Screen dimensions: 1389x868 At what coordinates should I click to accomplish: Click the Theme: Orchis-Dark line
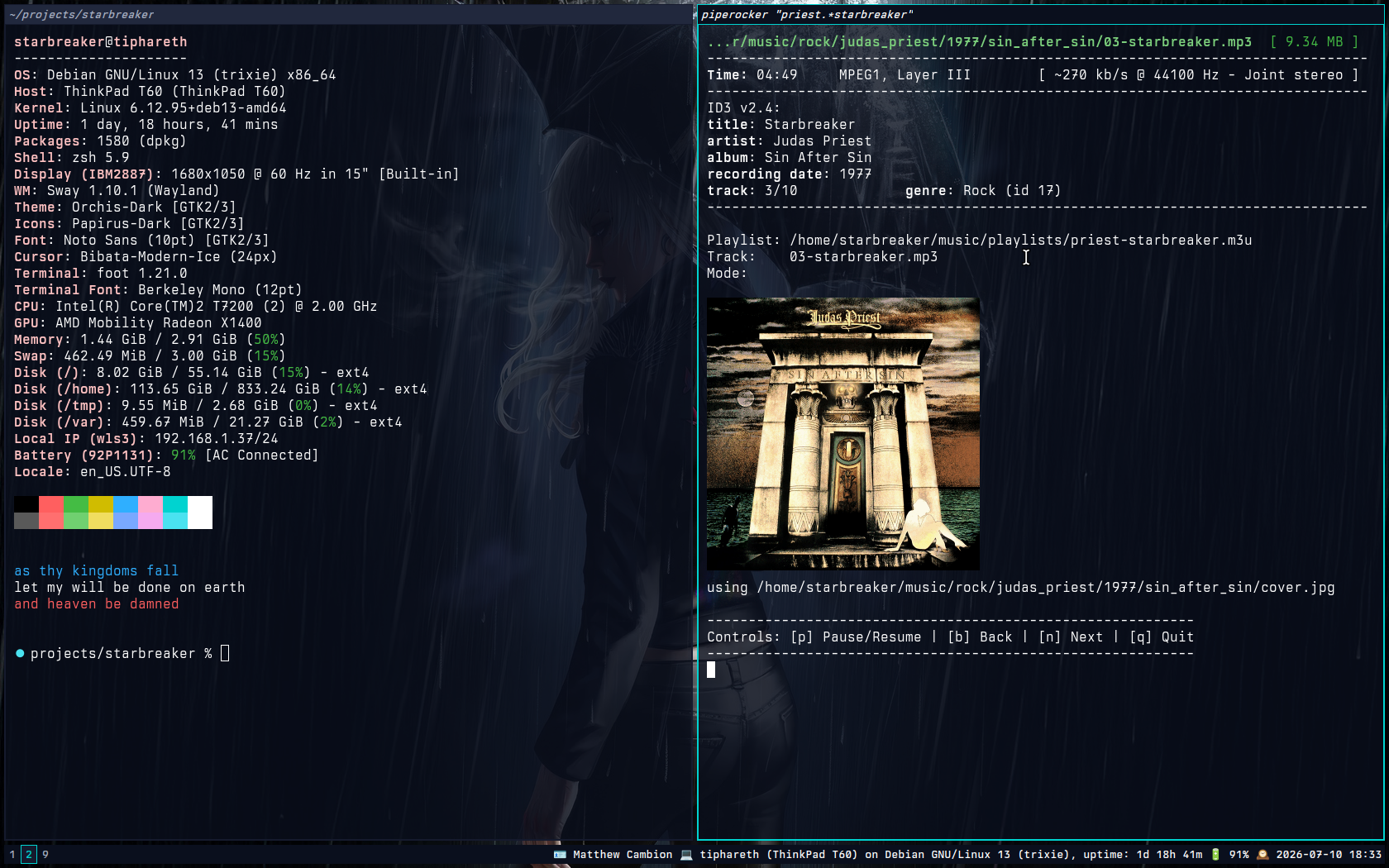tap(125, 207)
